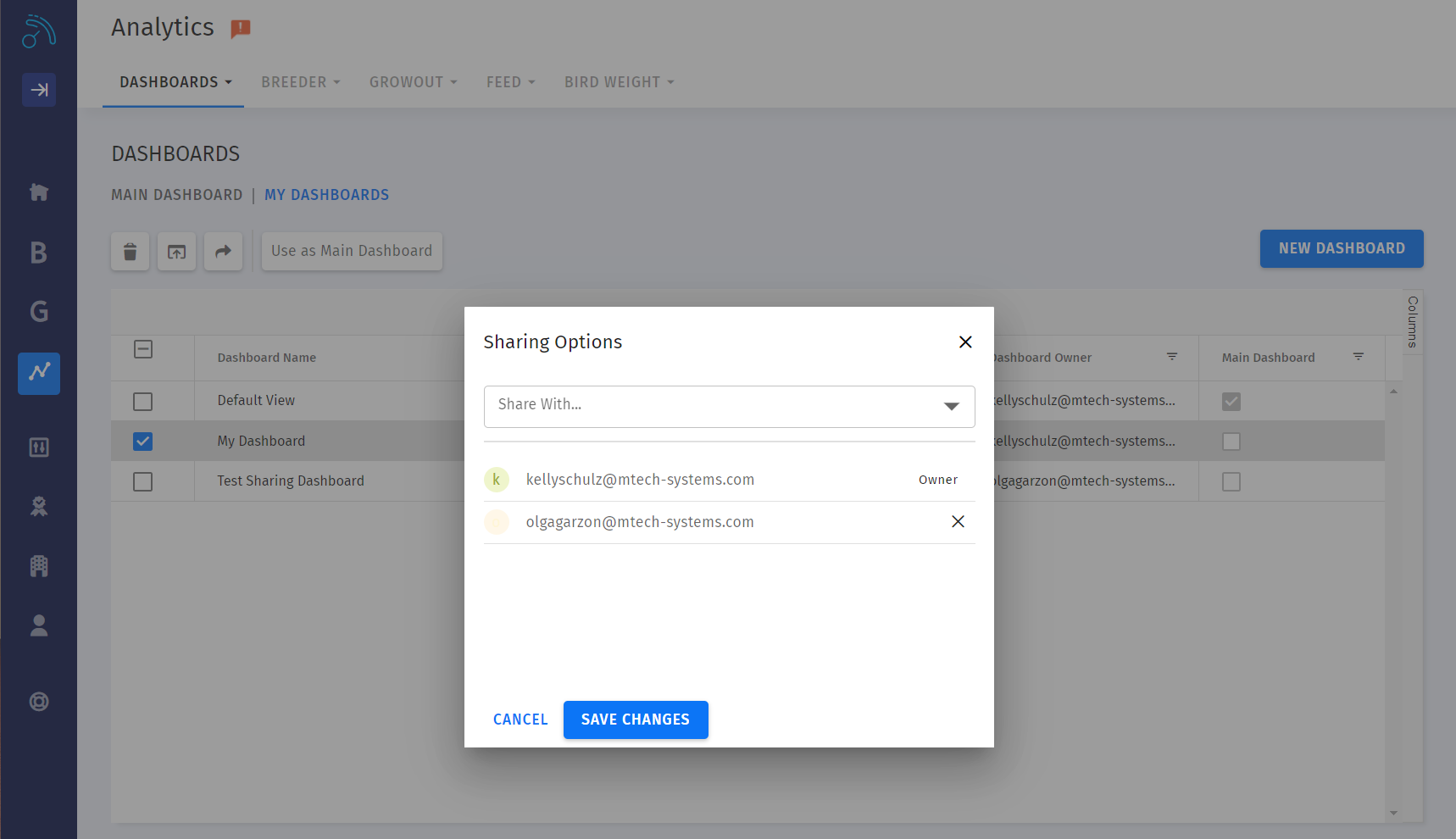Click Cancel in Sharing Options
1456x839 pixels.
520,720
